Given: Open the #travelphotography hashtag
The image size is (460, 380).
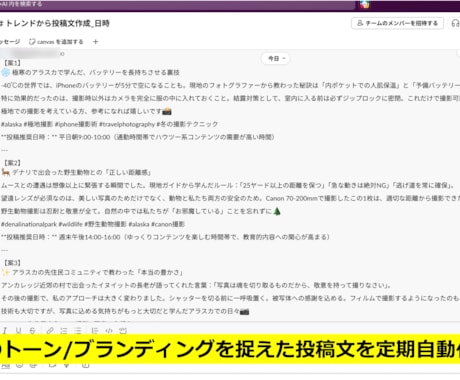Looking at the screenshot, I should (x=127, y=124).
